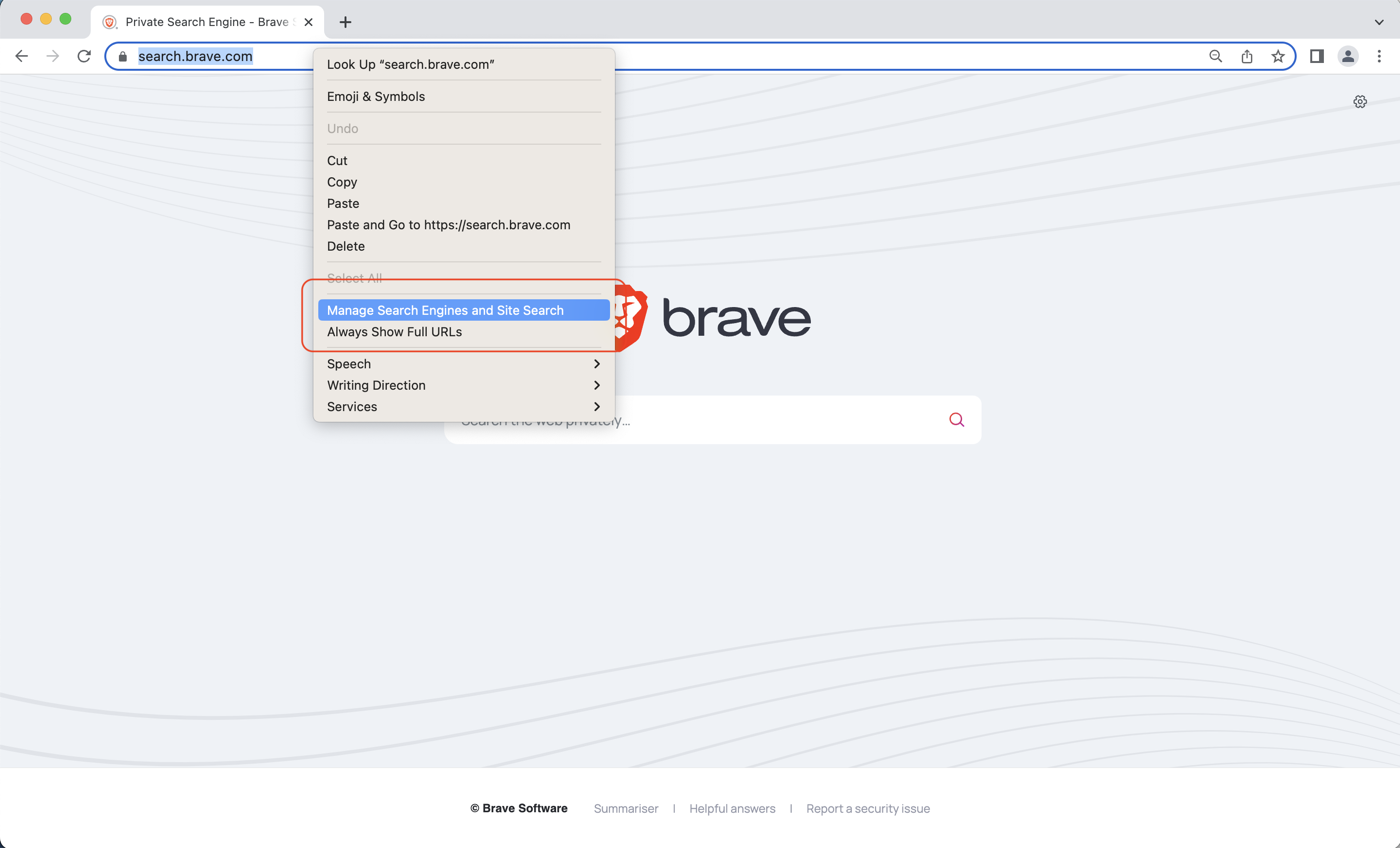Open the profile avatar icon
1400x848 pixels.
point(1348,56)
